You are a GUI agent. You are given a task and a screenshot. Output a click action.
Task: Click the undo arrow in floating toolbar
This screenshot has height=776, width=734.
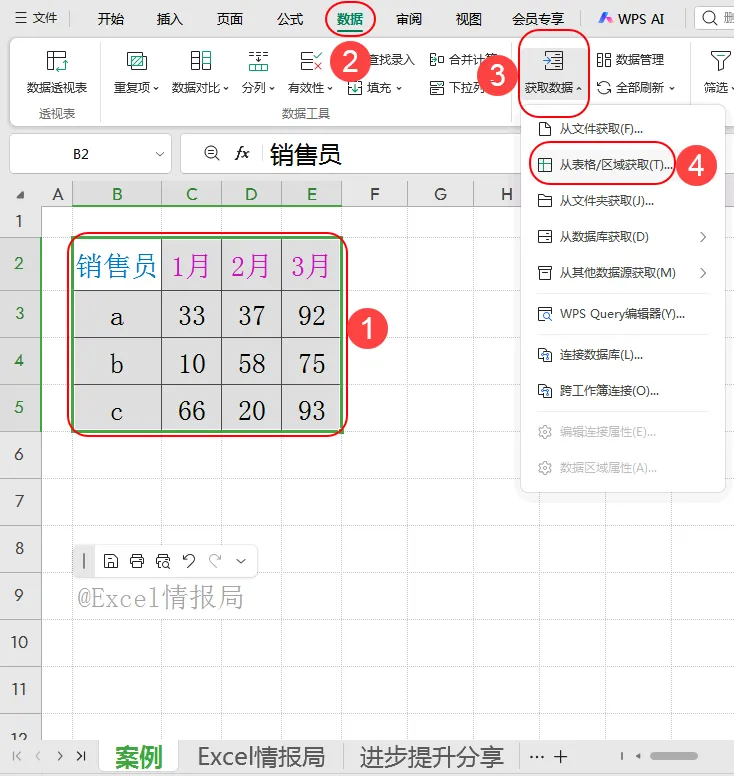pyautogui.click(x=189, y=561)
